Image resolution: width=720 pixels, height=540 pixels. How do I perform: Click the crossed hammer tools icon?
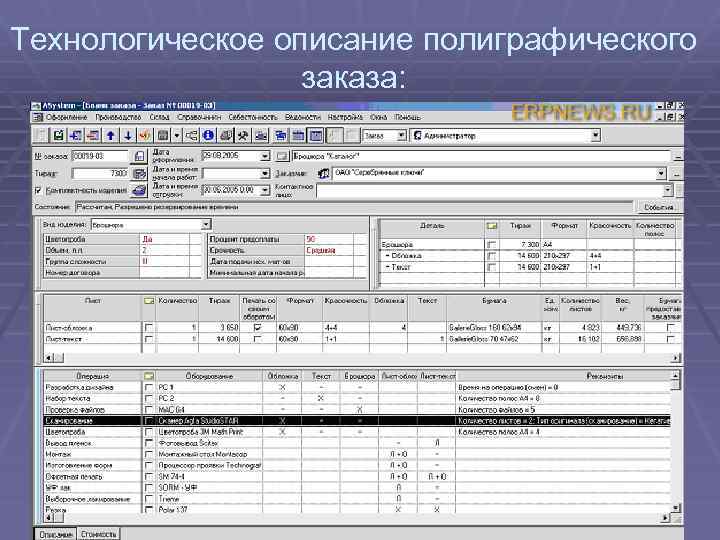(x=243, y=135)
